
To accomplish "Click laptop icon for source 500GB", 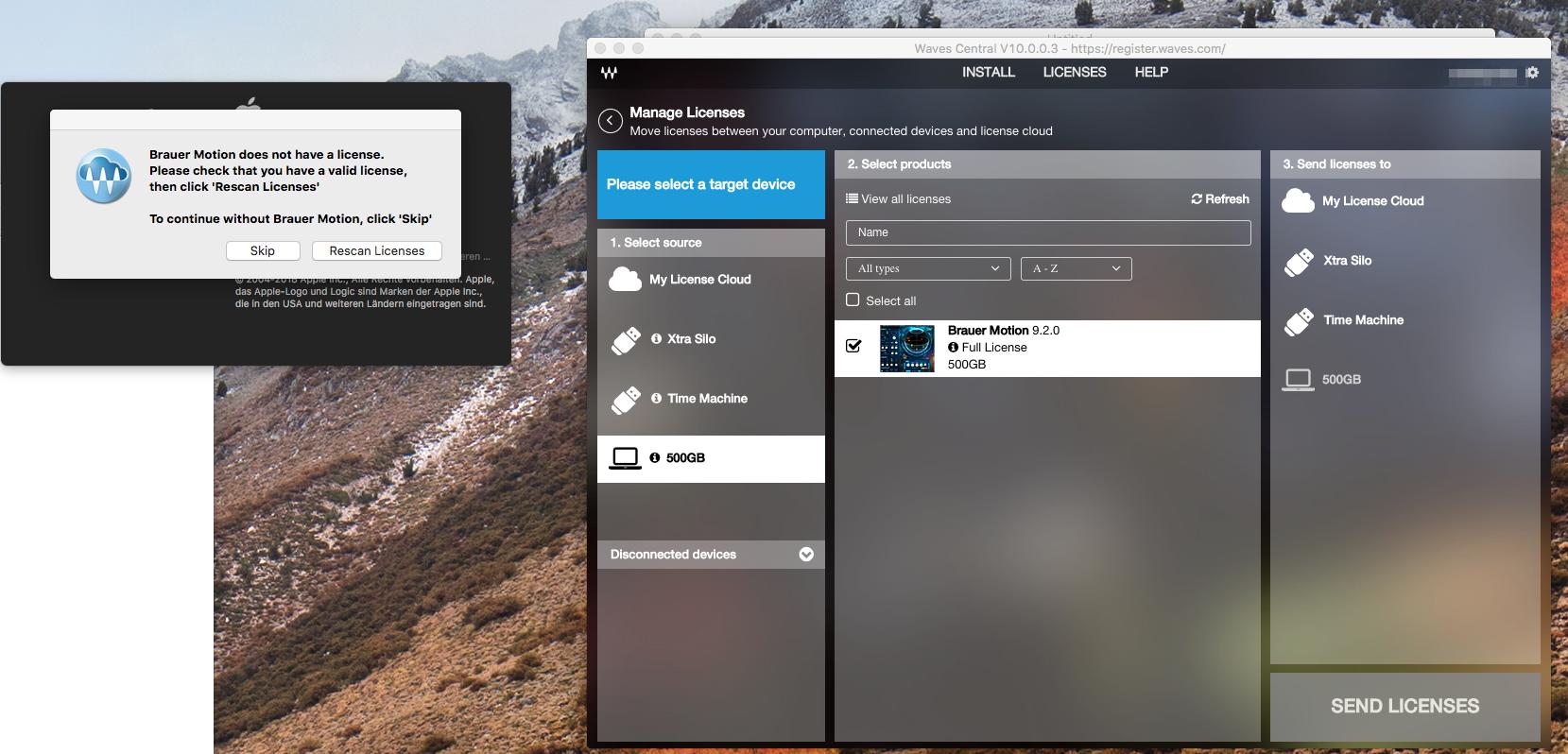I will [x=625, y=459].
